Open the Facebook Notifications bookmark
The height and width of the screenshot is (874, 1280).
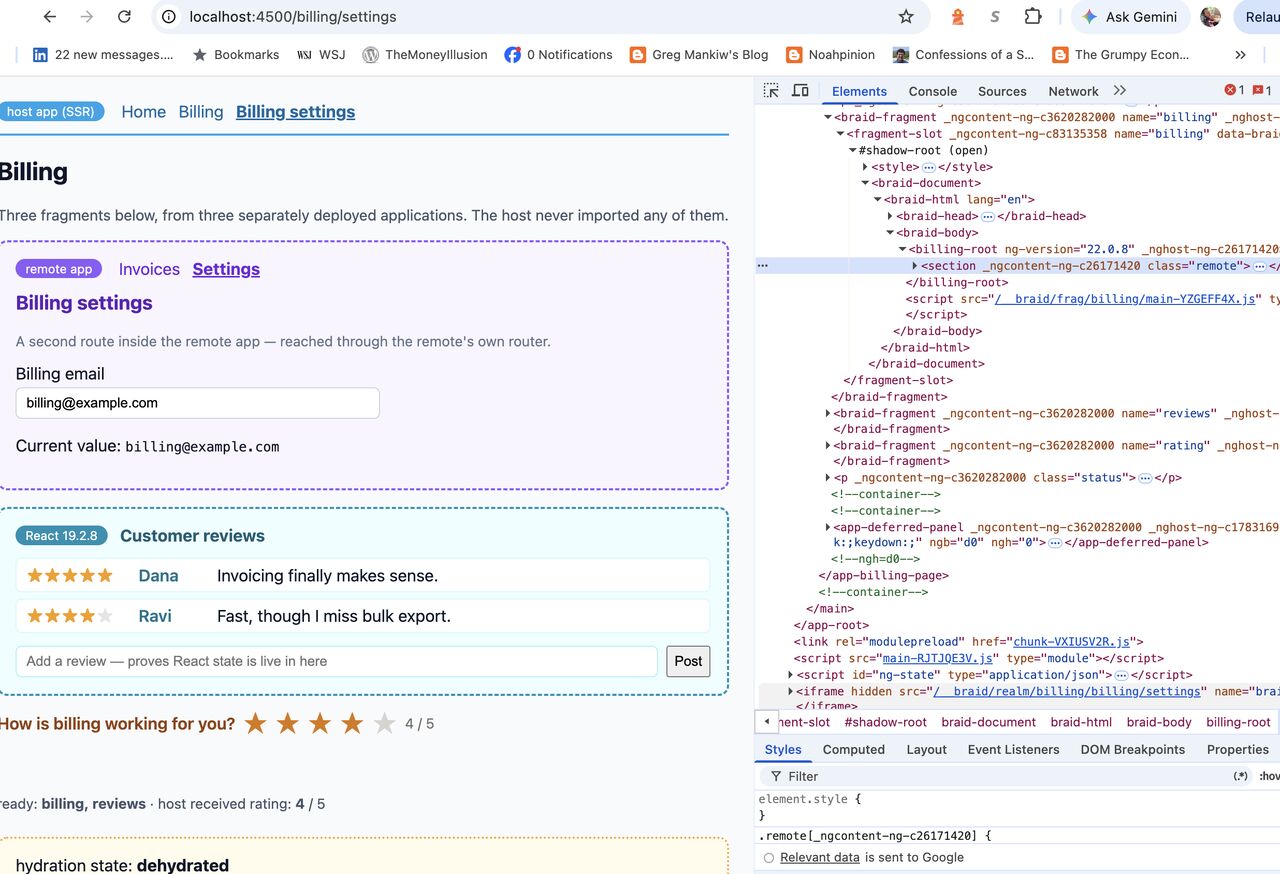point(558,55)
